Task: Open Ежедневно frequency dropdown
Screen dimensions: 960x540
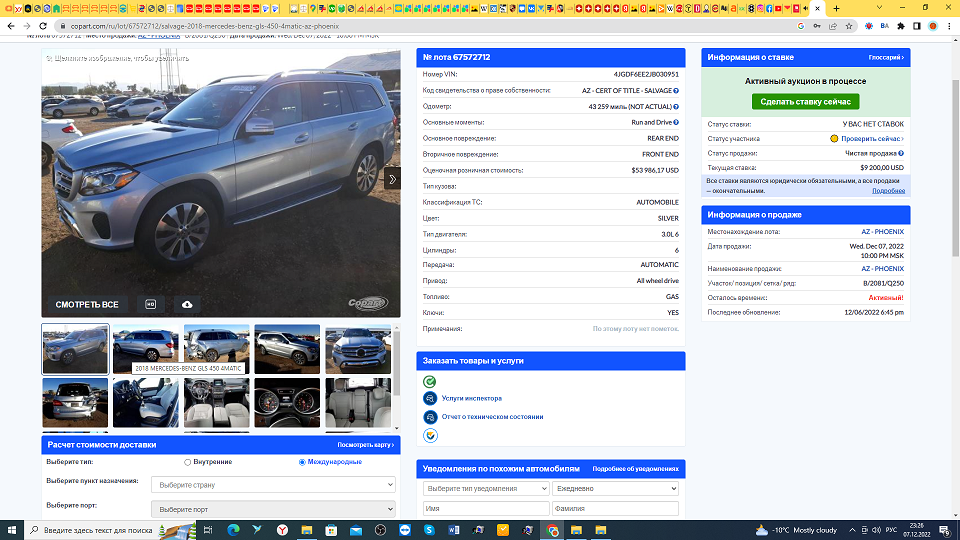Action: tap(615, 489)
